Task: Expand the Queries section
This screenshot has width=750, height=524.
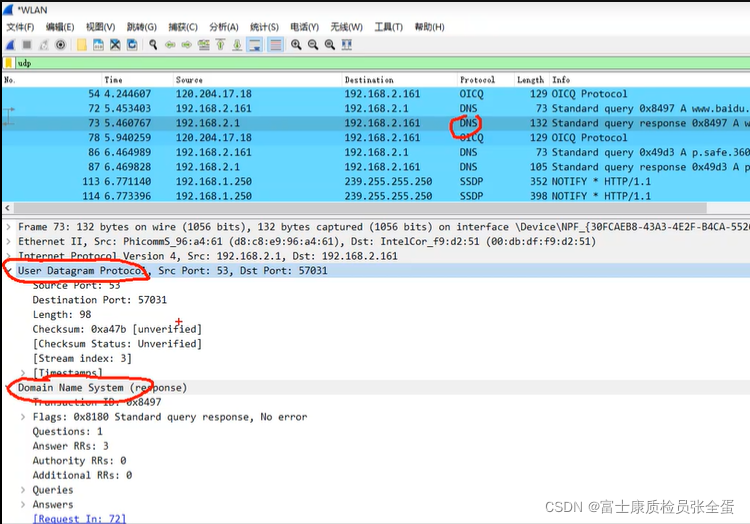Action: click(23, 490)
